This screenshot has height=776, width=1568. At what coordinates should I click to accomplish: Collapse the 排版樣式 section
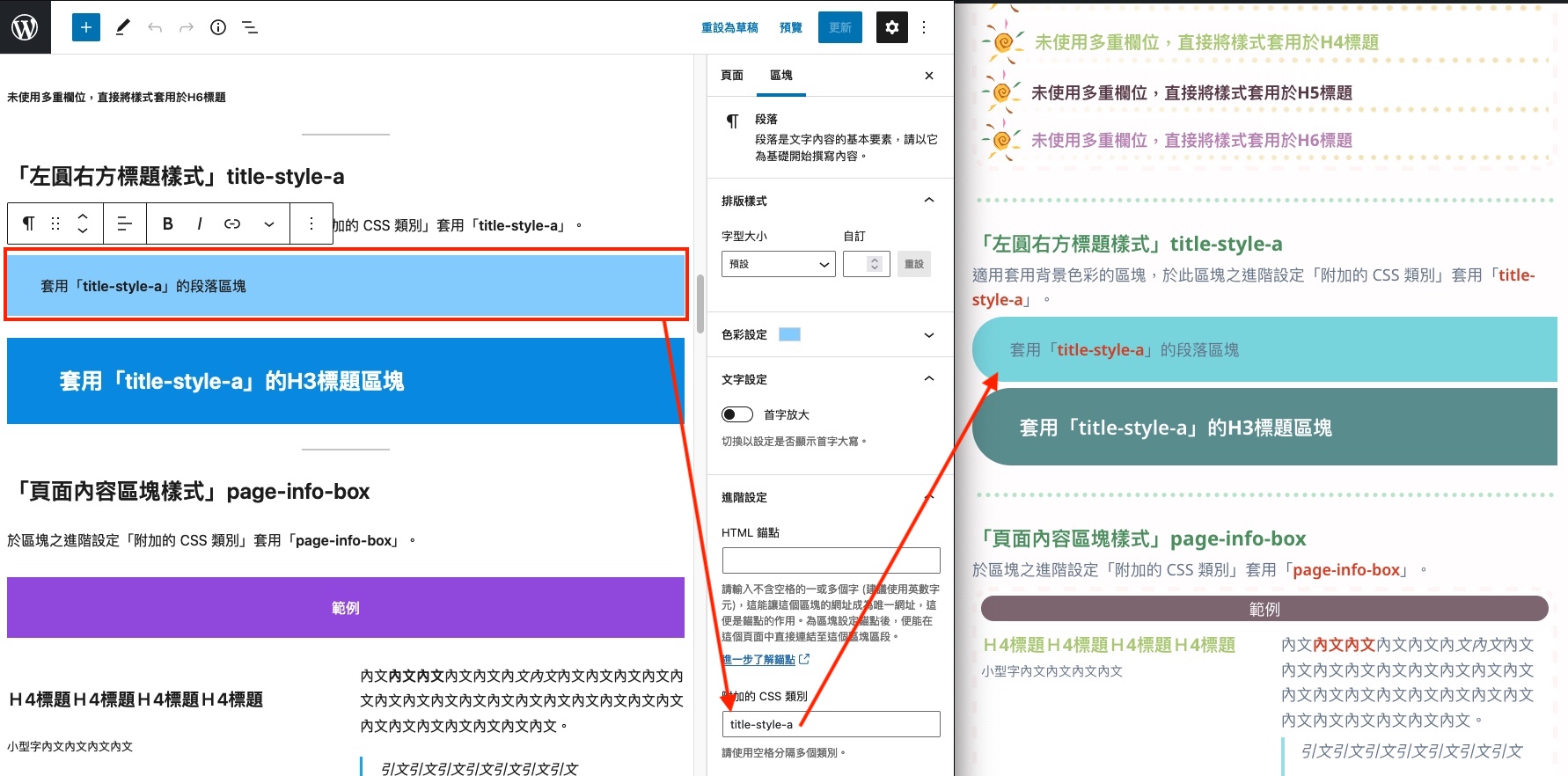[x=830, y=201]
